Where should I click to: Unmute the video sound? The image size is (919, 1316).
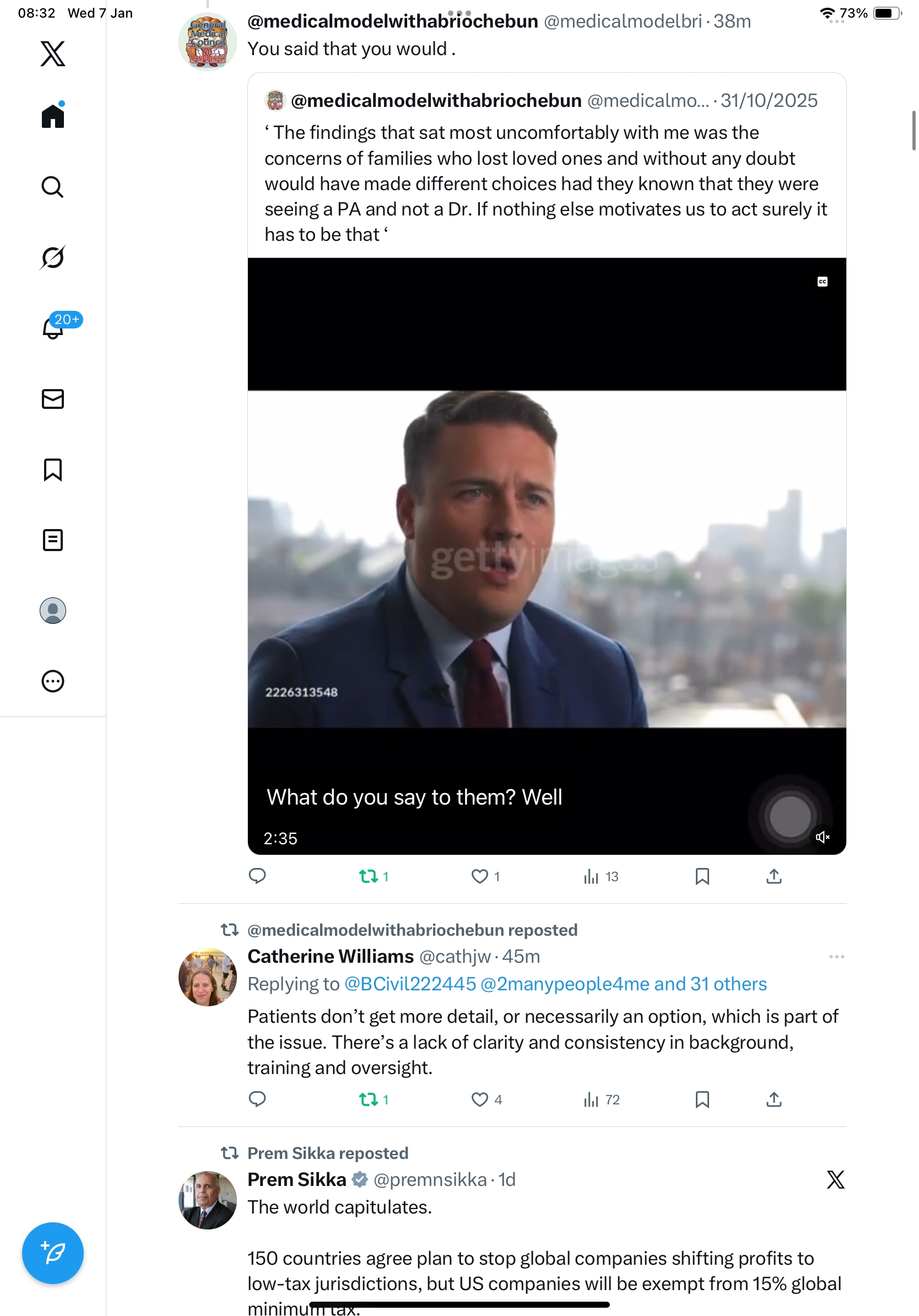point(822,837)
